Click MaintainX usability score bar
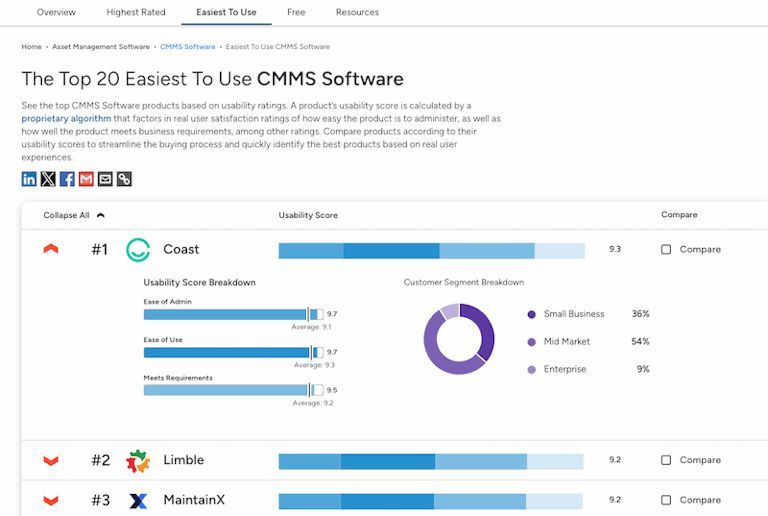The image size is (768, 516). [431, 501]
